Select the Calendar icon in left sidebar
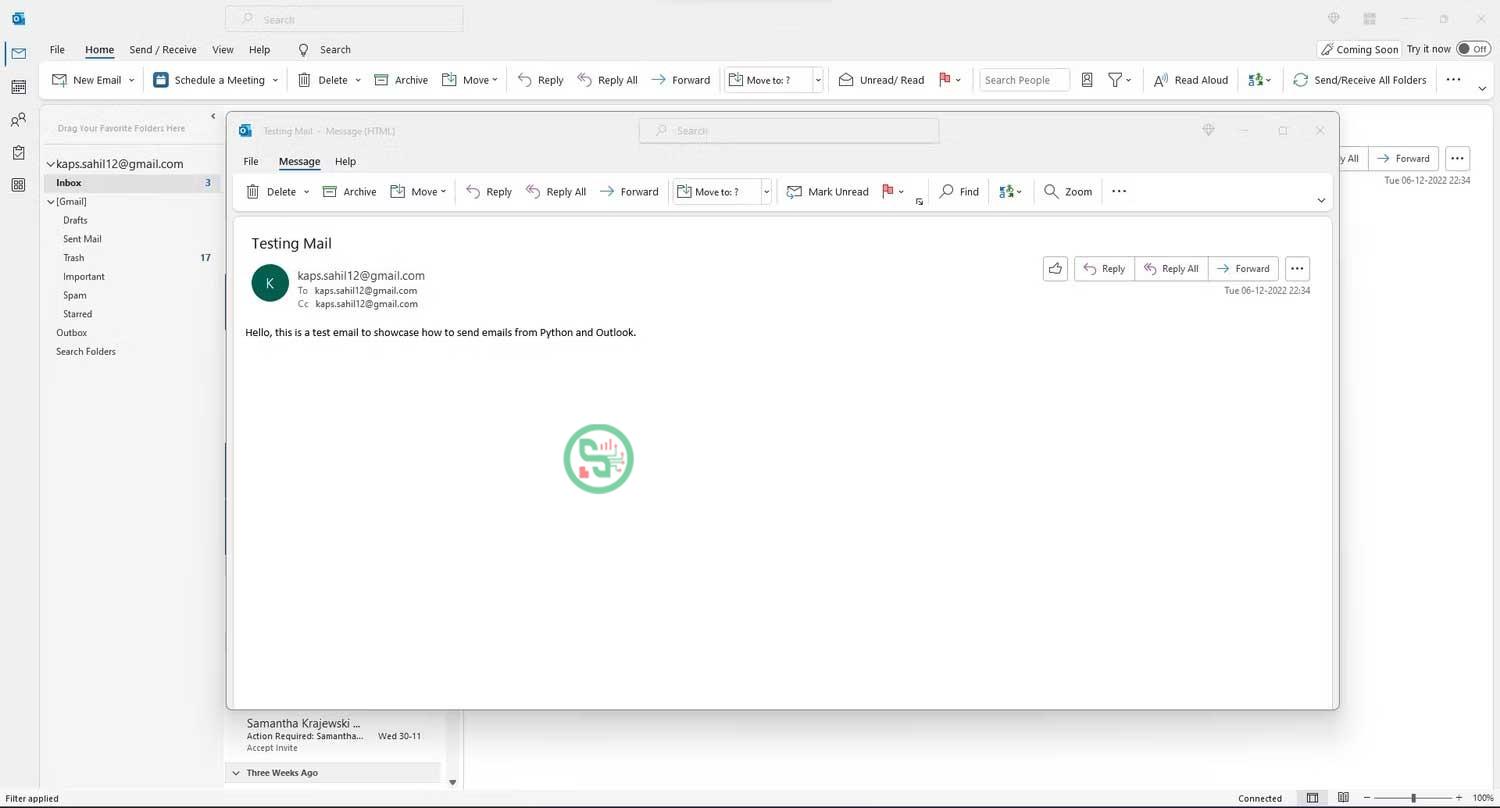 tap(18, 87)
